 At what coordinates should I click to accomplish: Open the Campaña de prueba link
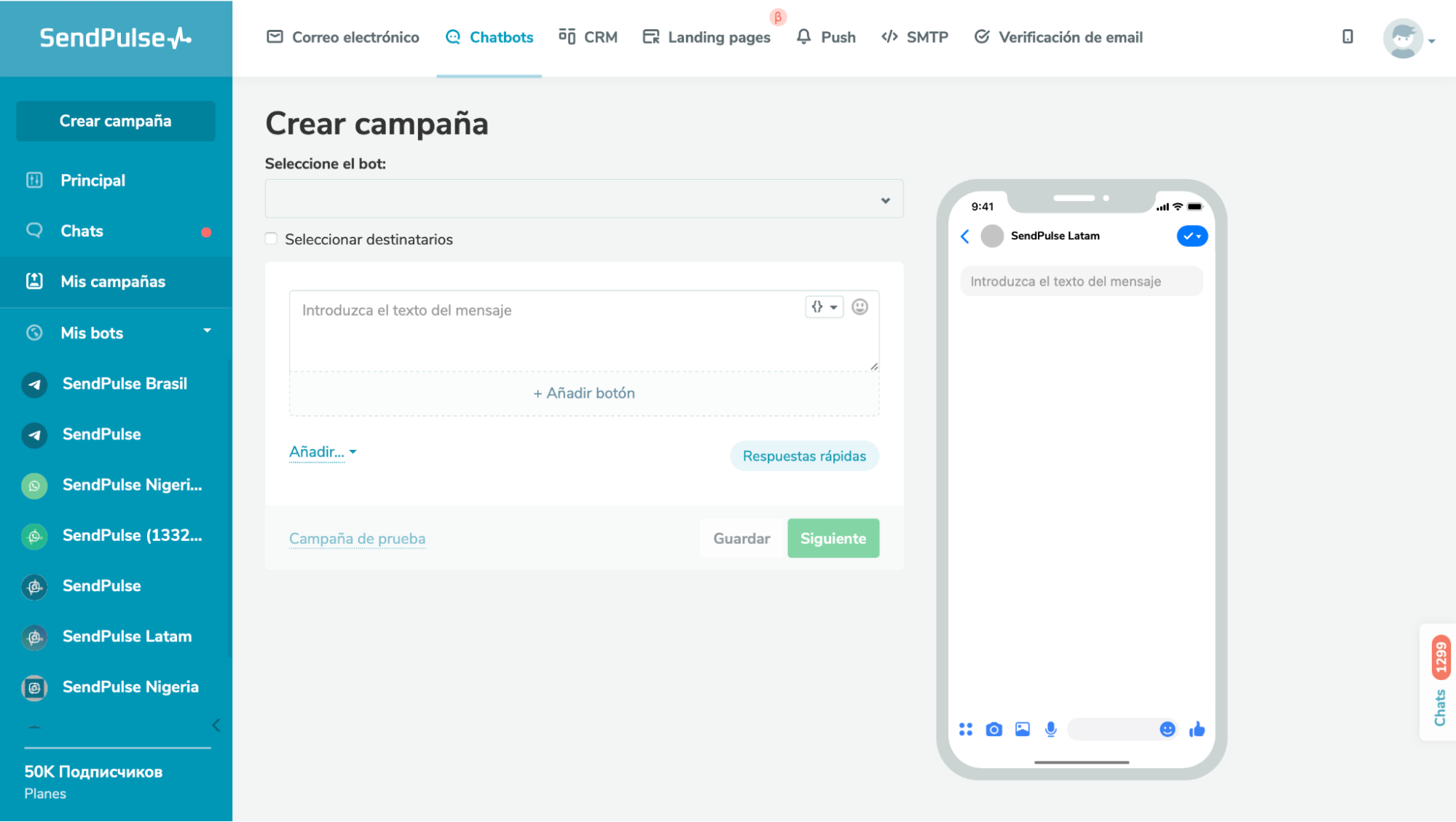click(x=357, y=539)
